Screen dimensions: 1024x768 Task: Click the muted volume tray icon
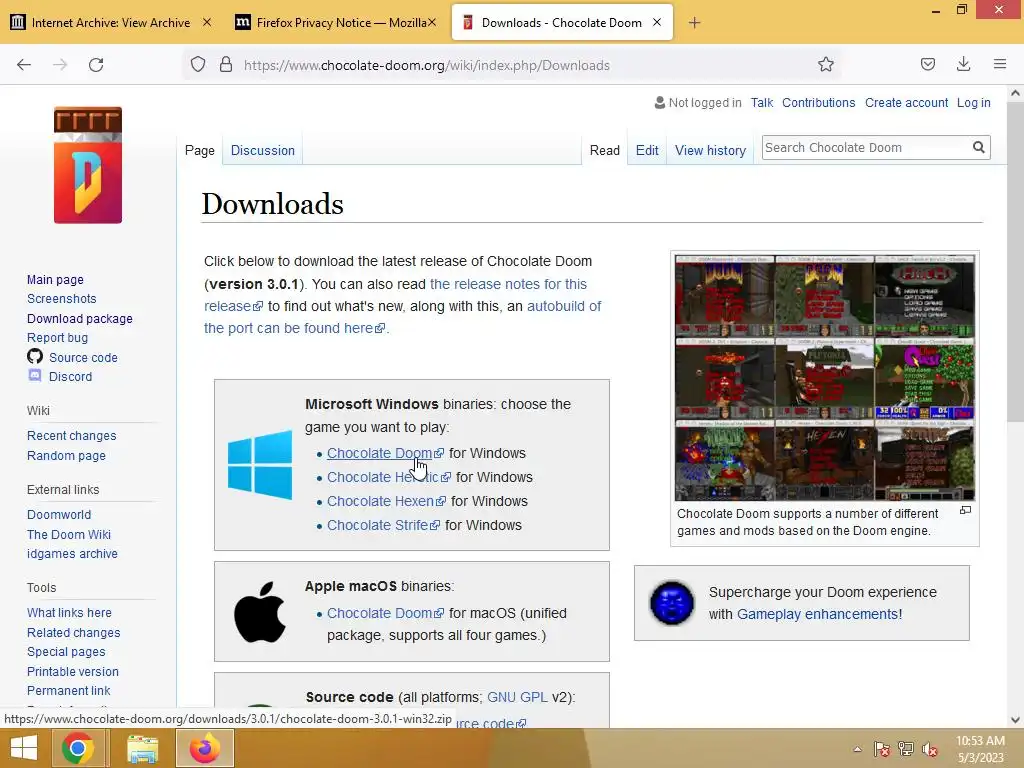(x=930, y=749)
